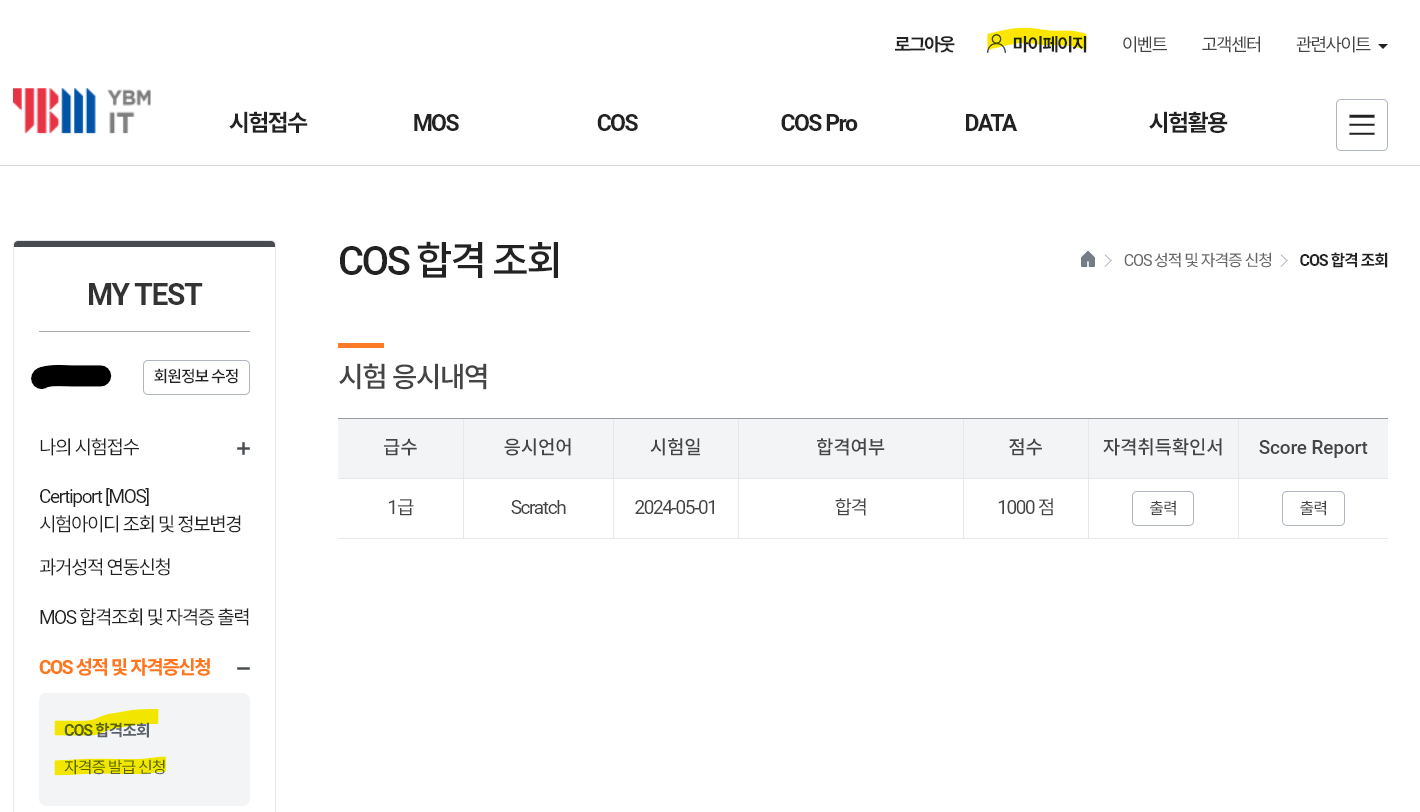The width and height of the screenshot is (1420, 812).
Task: Open DATA menu
Action: (x=990, y=123)
